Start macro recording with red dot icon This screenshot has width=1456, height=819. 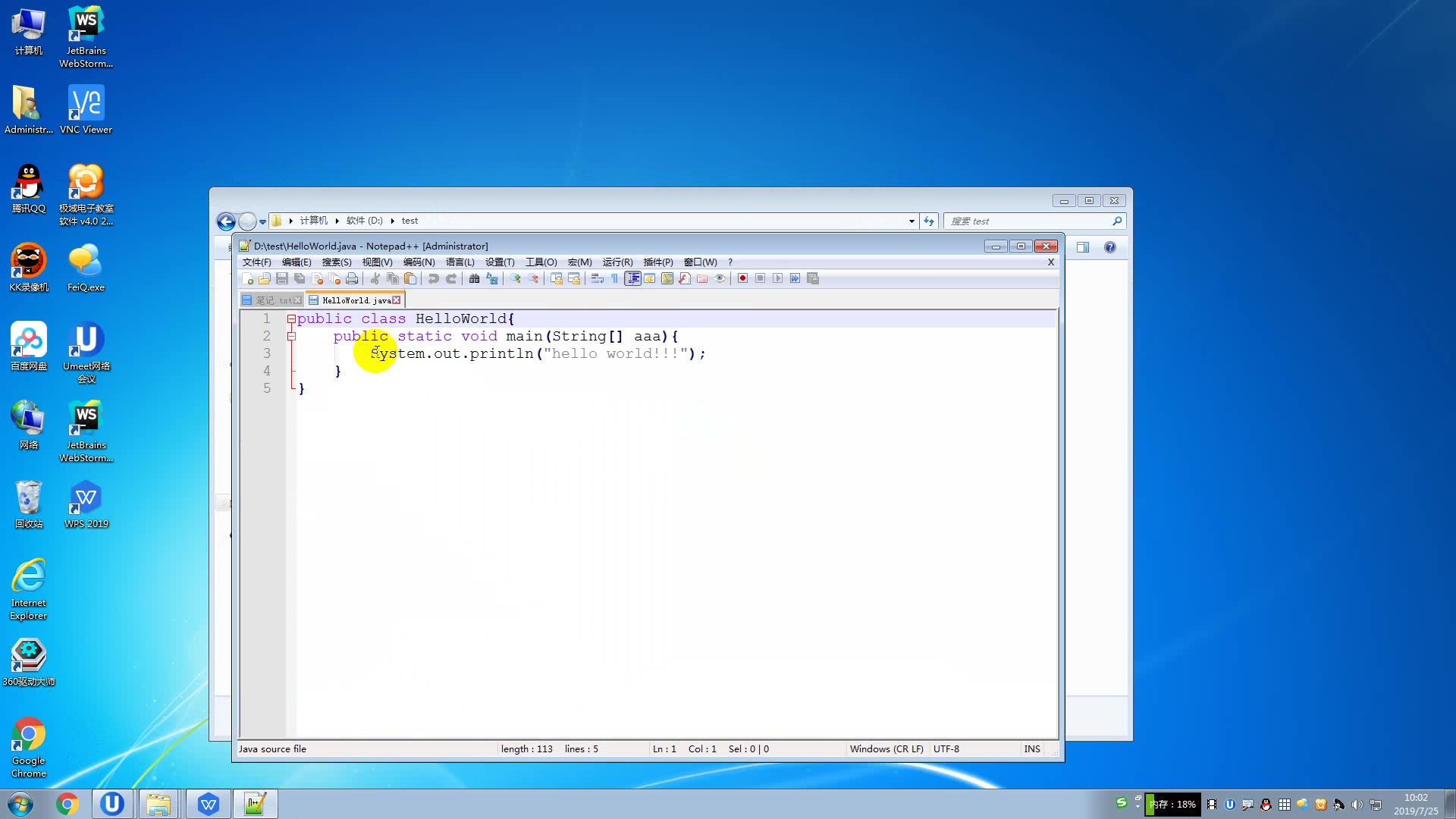coord(742,279)
